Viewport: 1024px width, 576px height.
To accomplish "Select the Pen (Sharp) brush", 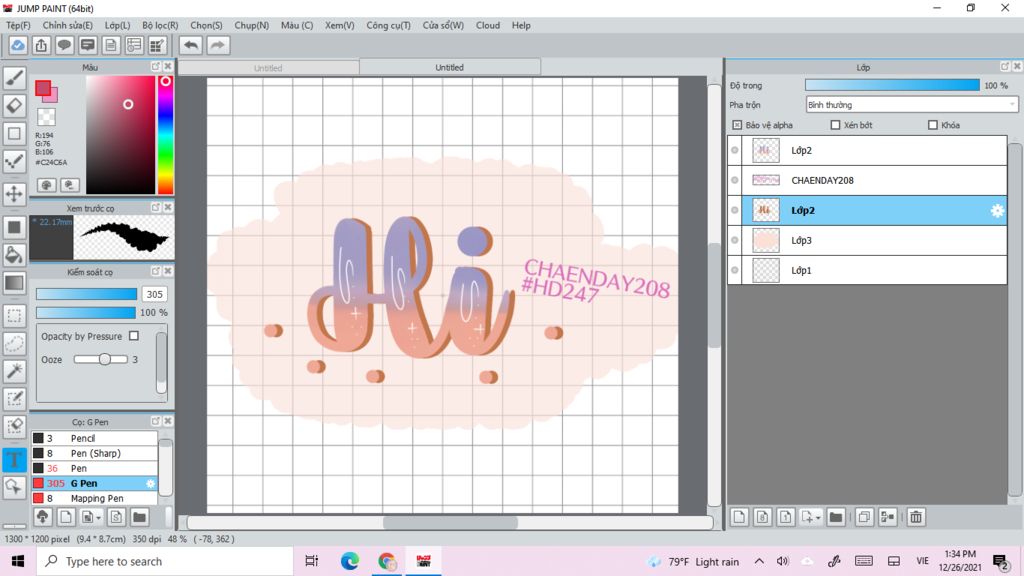I will coord(95,453).
